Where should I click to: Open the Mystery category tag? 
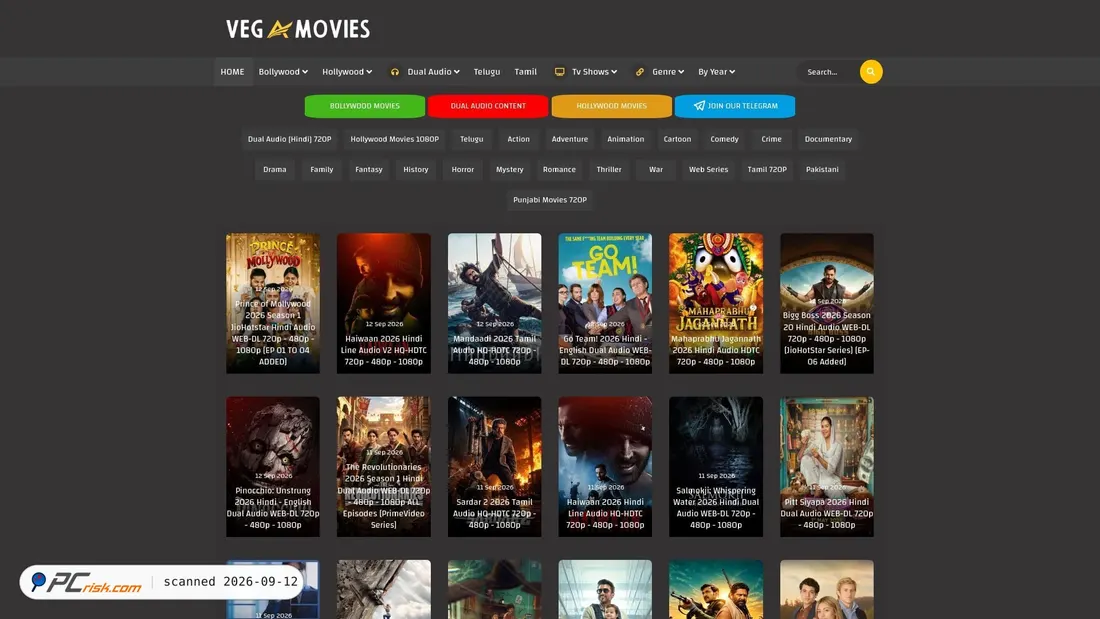point(509,169)
